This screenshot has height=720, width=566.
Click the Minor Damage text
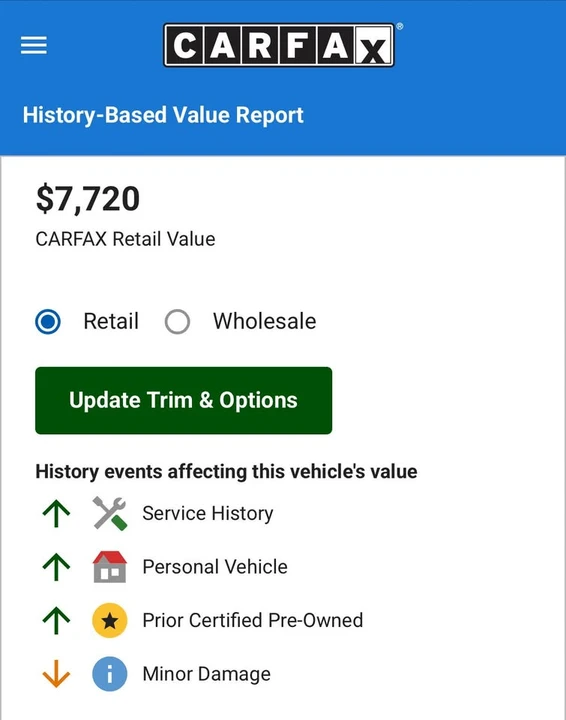pos(207,674)
